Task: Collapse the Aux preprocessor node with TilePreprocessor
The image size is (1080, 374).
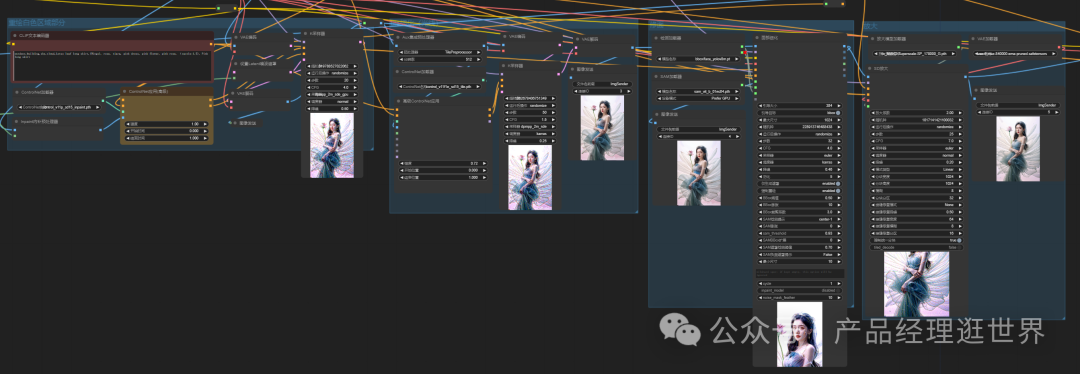Action: pyautogui.click(x=398, y=37)
